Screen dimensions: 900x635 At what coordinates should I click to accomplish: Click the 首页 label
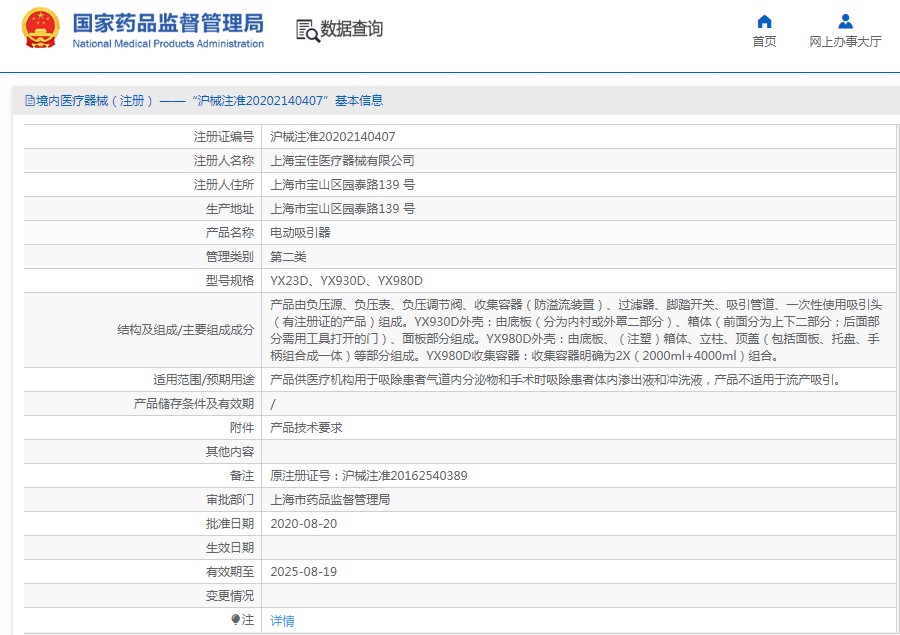(764, 41)
